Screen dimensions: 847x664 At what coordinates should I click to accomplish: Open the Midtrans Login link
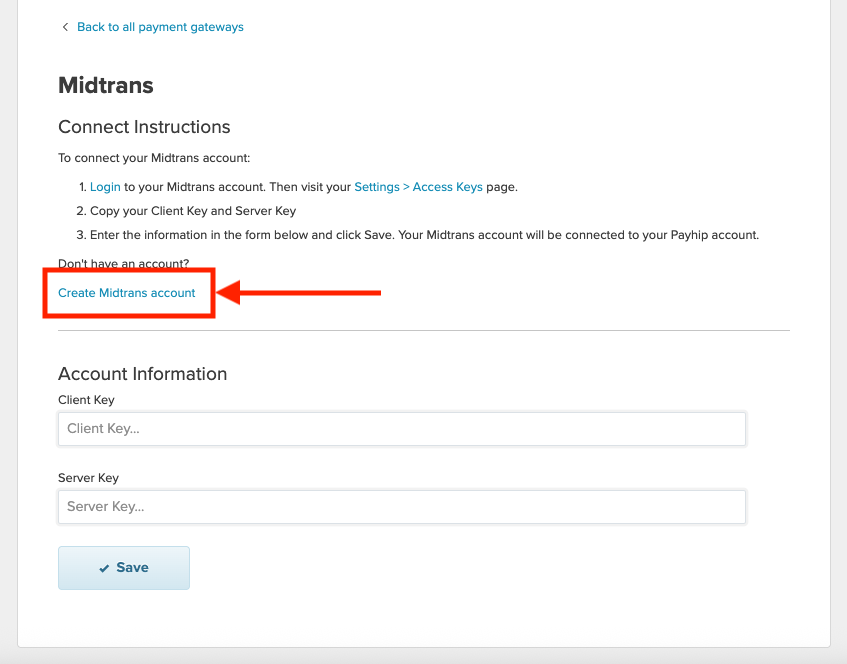coord(105,187)
